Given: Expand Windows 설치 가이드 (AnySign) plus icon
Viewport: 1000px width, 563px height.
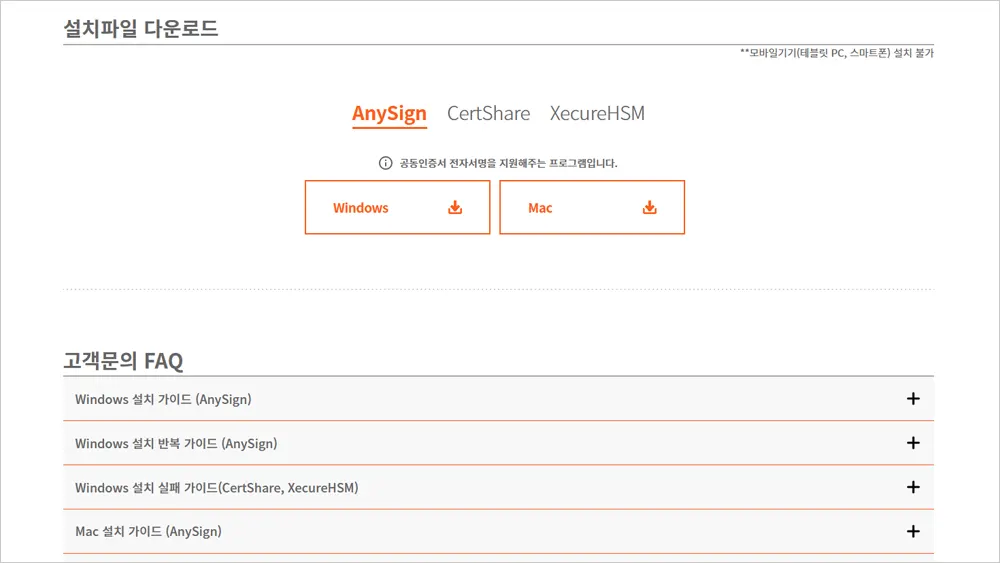Looking at the screenshot, I should click(x=913, y=398).
